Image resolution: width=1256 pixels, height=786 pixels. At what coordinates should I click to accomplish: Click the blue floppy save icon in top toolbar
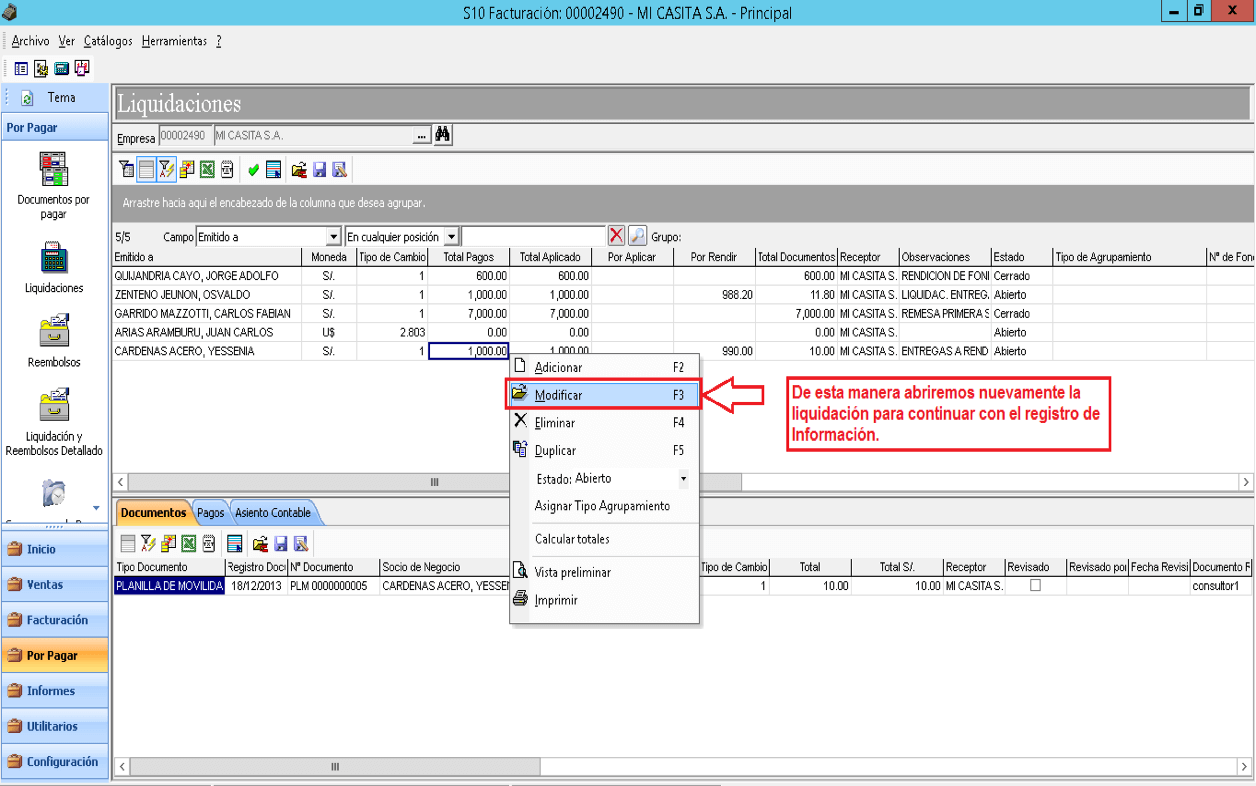point(320,170)
